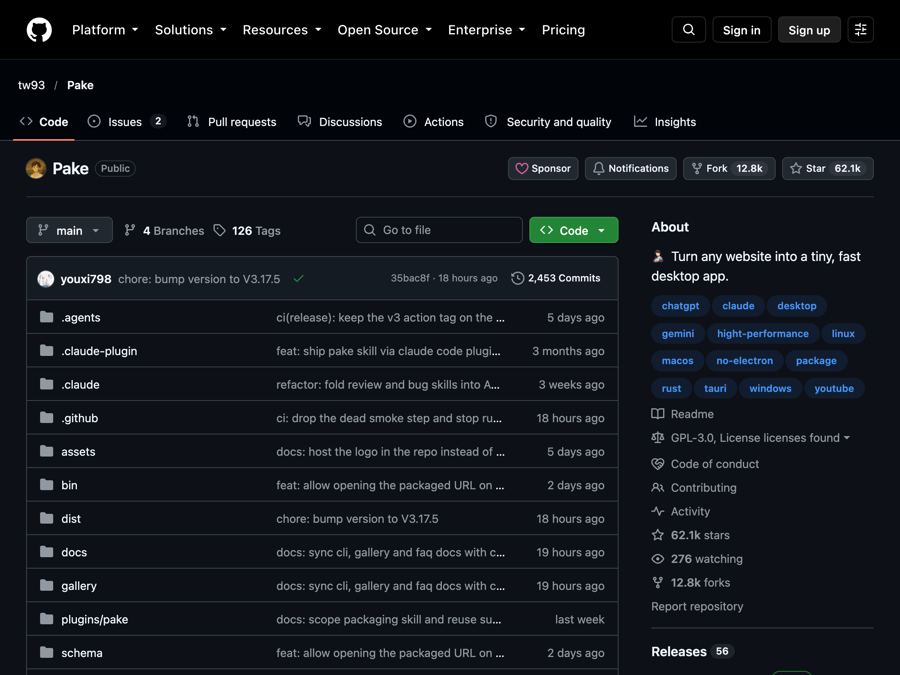Image resolution: width=900 pixels, height=675 pixels.
Task: Switch to the Issues tab
Action: click(x=126, y=122)
